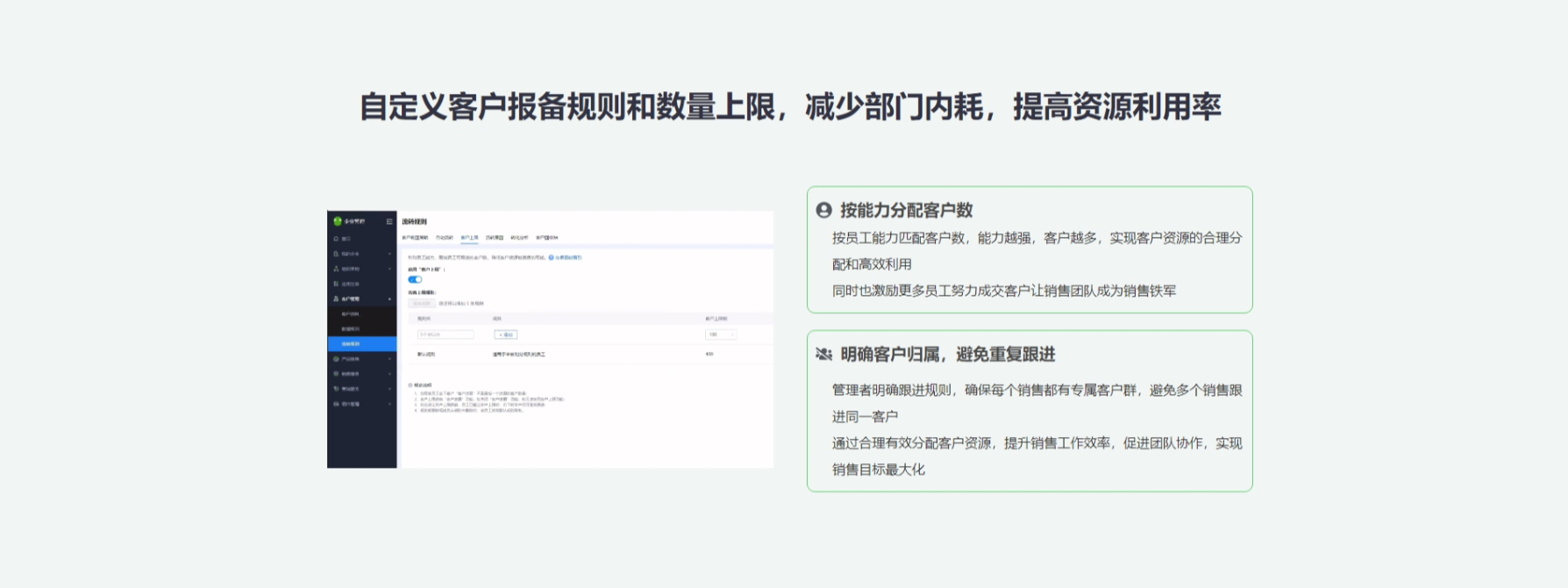Toggle the 启用客户上限 switch off
Image resolution: width=1568 pixels, height=588 pixels.
coord(415,279)
